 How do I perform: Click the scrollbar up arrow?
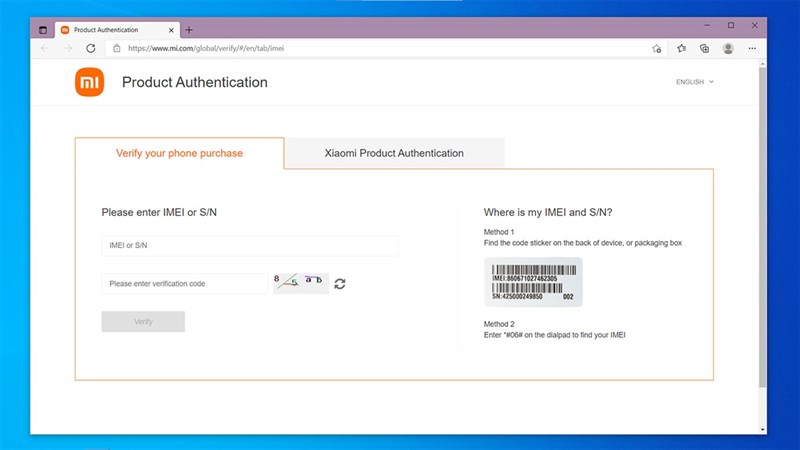(x=762, y=63)
